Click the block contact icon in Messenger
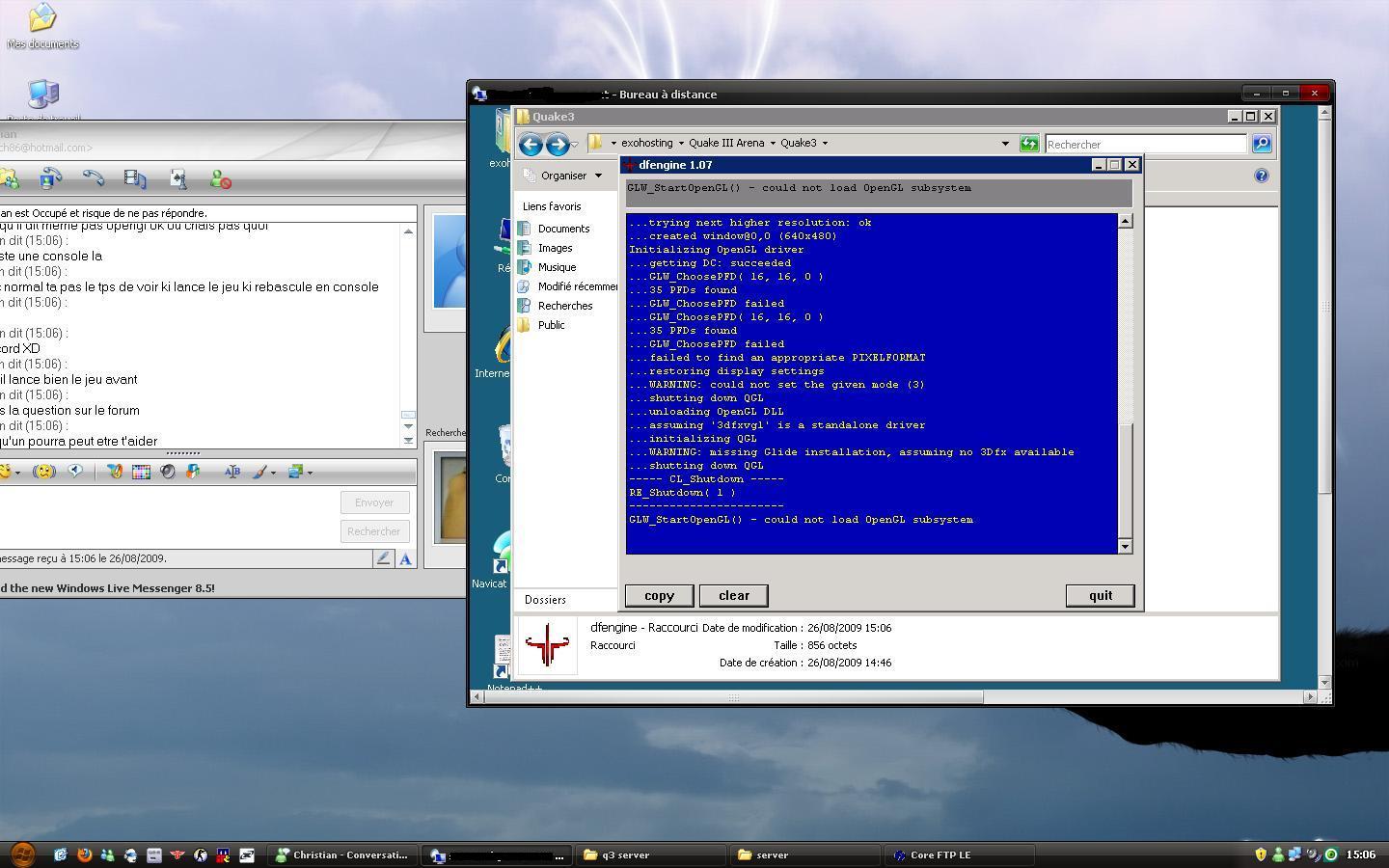The width and height of the screenshot is (1389, 868). (221, 178)
